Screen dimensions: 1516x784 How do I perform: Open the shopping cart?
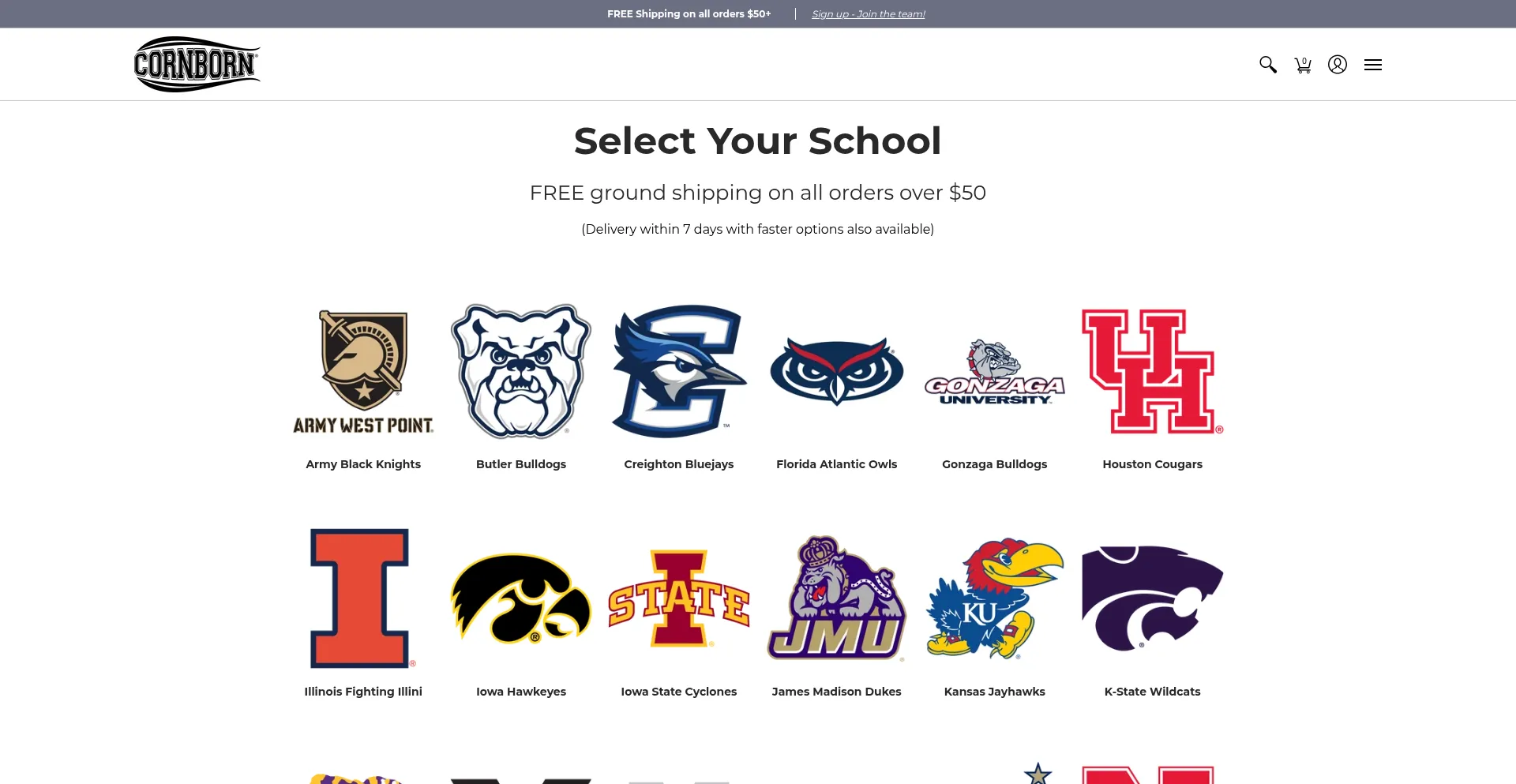[x=1303, y=65]
